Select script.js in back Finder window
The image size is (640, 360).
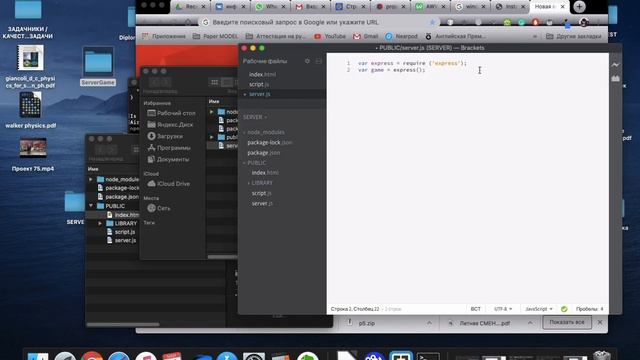coord(121,232)
